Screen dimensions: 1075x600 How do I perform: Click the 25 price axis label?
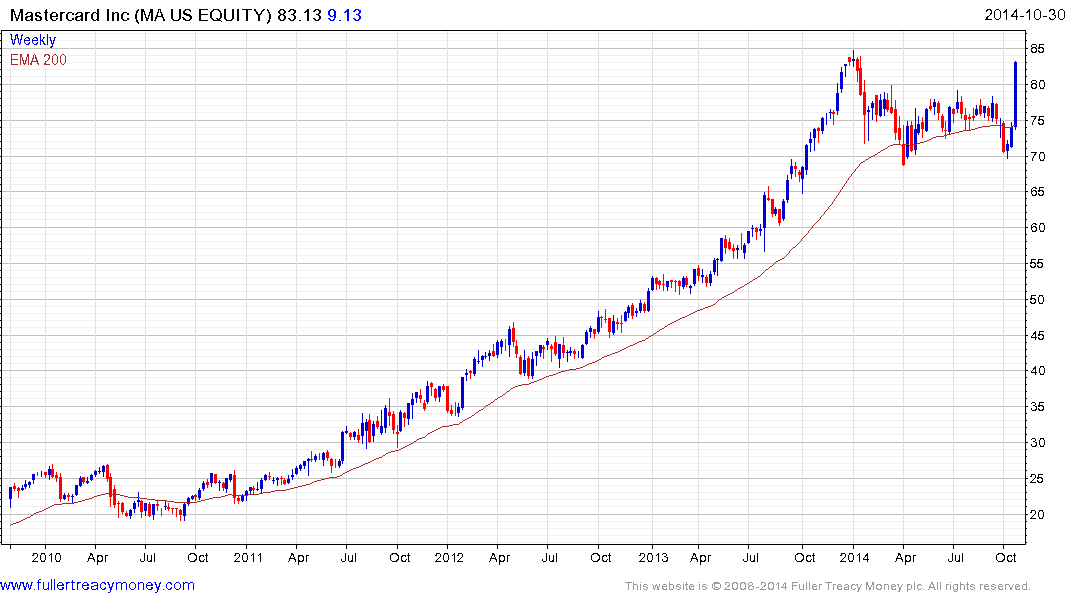pos(1037,479)
